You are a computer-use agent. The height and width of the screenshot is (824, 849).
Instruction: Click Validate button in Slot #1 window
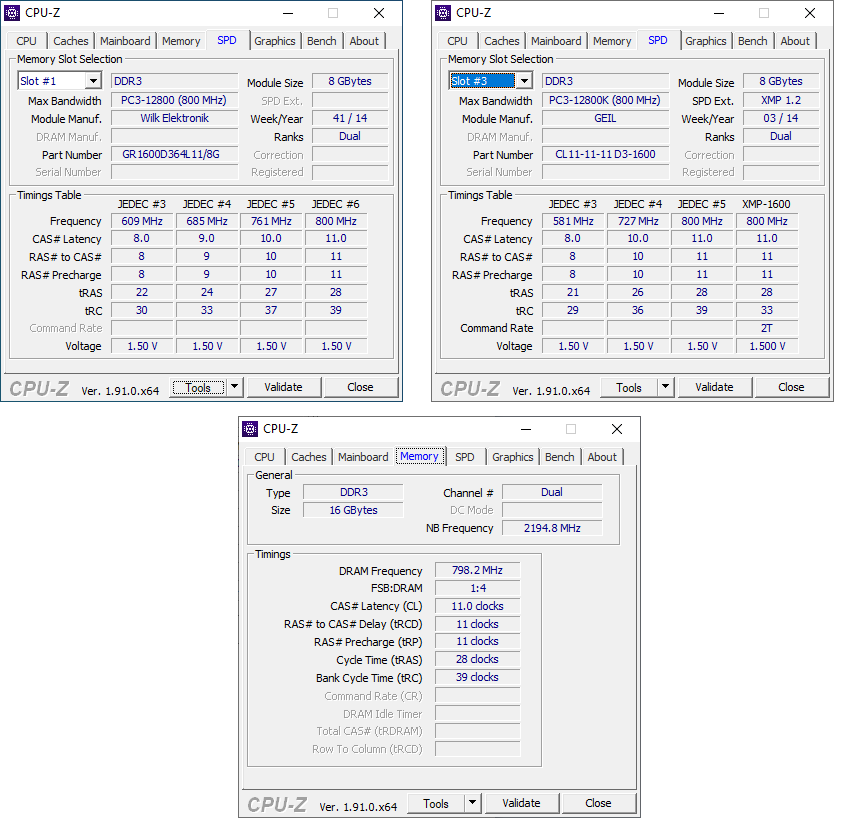pyautogui.click(x=284, y=388)
